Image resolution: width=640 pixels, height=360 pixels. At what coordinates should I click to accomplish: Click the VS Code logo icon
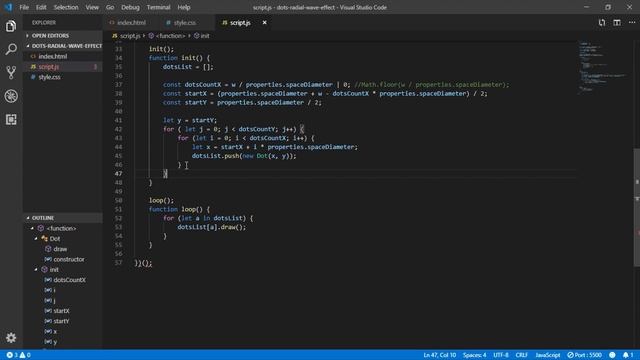pyautogui.click(x=8, y=7)
